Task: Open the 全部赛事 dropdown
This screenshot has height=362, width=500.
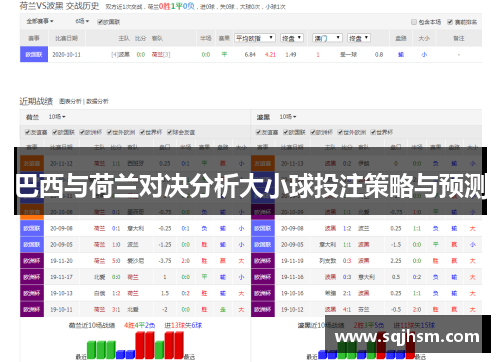Action: click(x=40, y=21)
